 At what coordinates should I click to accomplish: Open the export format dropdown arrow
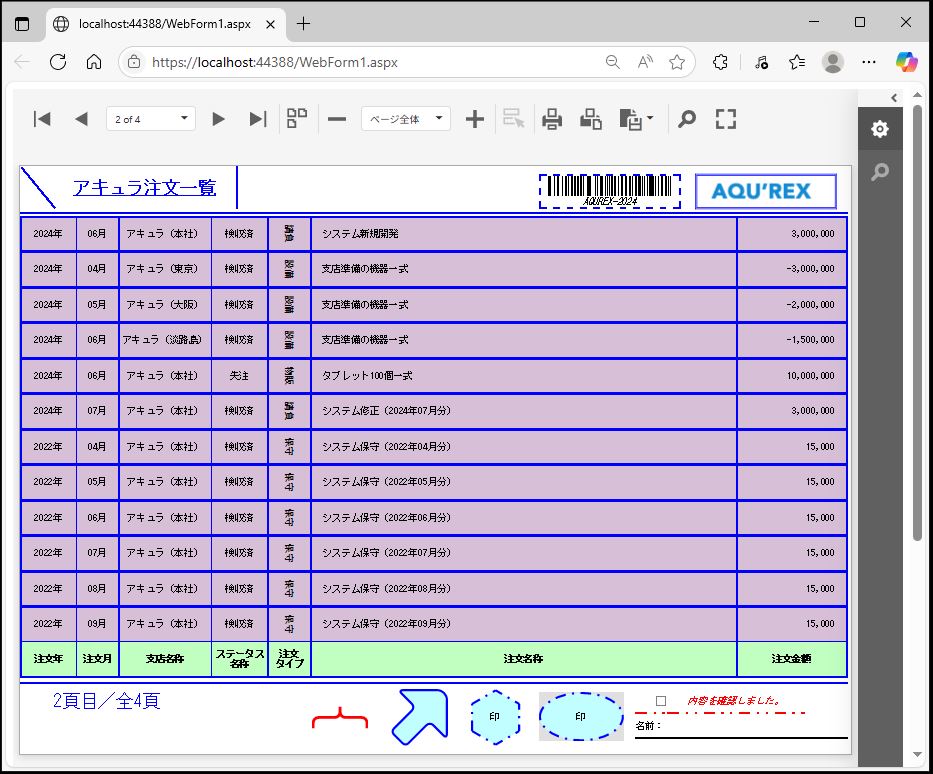[651, 119]
